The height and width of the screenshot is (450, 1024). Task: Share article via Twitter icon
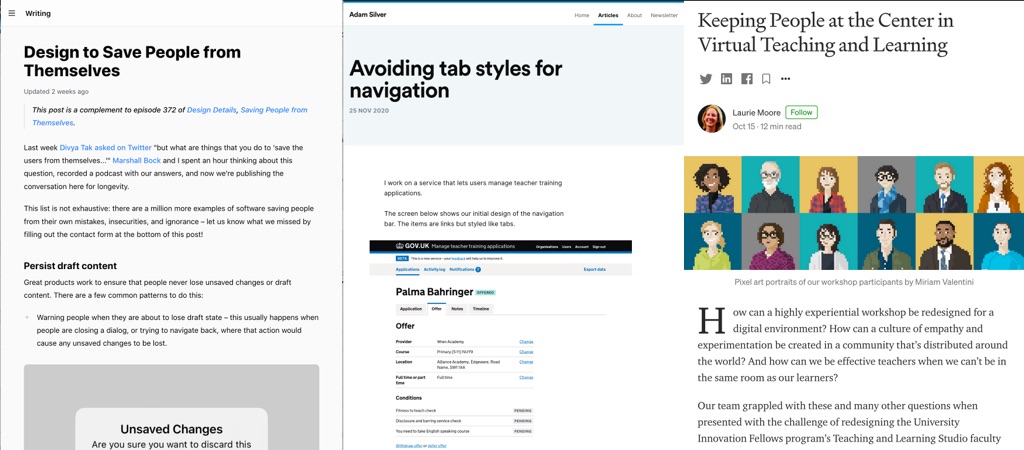706,79
